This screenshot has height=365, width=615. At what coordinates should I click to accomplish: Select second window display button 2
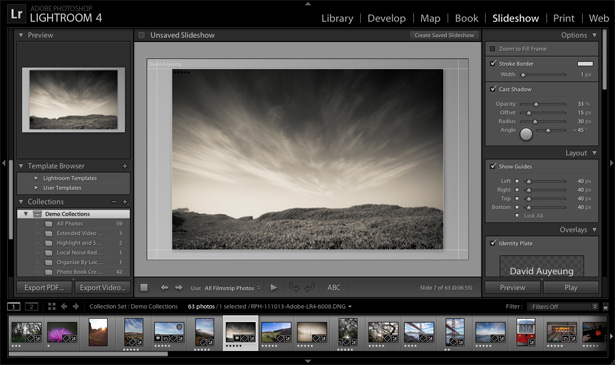pos(32,307)
